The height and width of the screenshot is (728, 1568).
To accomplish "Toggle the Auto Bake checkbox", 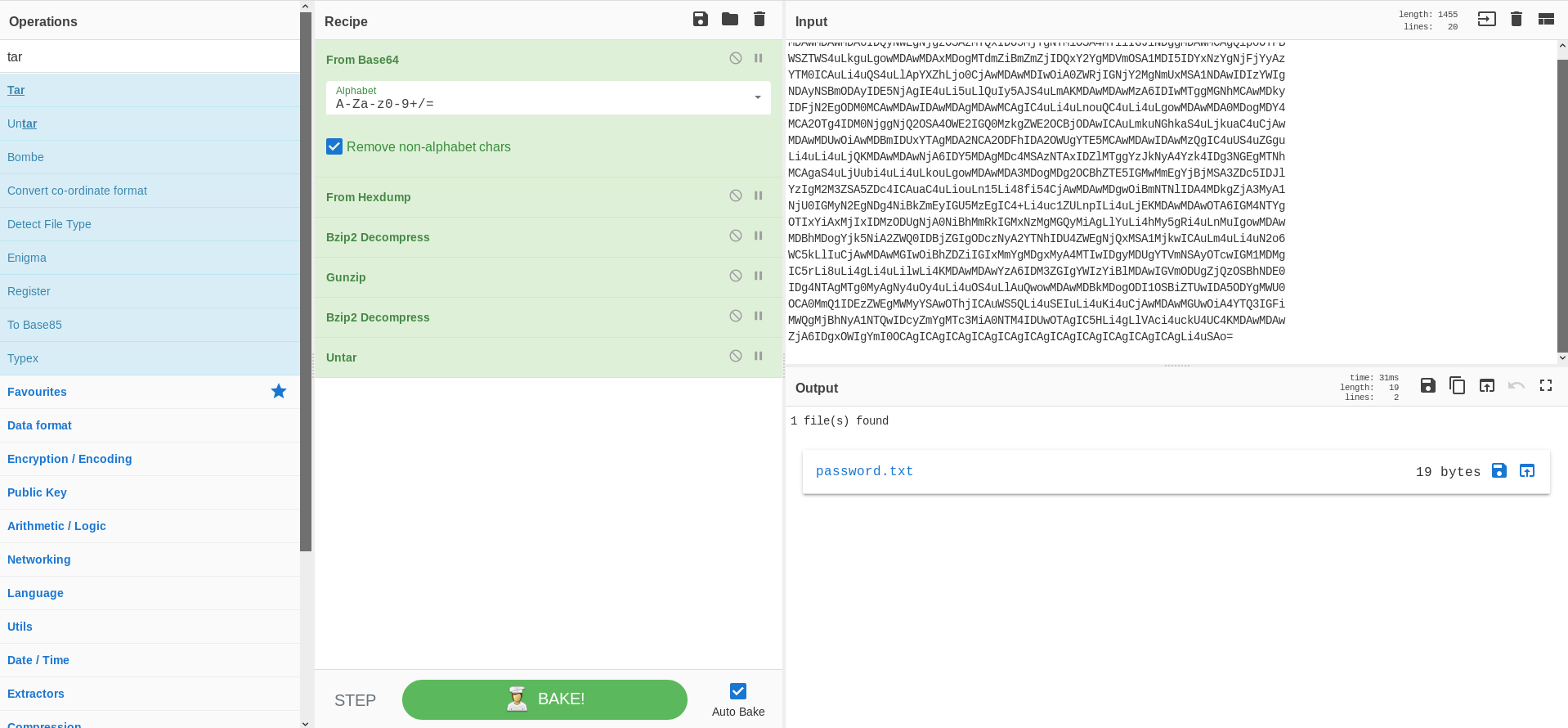I will pos(738,691).
